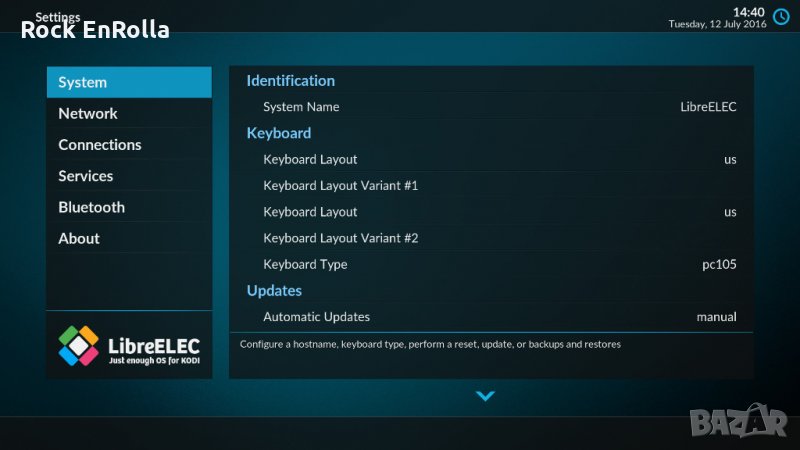Switch to the Bluetooth category
800x450 pixels.
pos(129,207)
